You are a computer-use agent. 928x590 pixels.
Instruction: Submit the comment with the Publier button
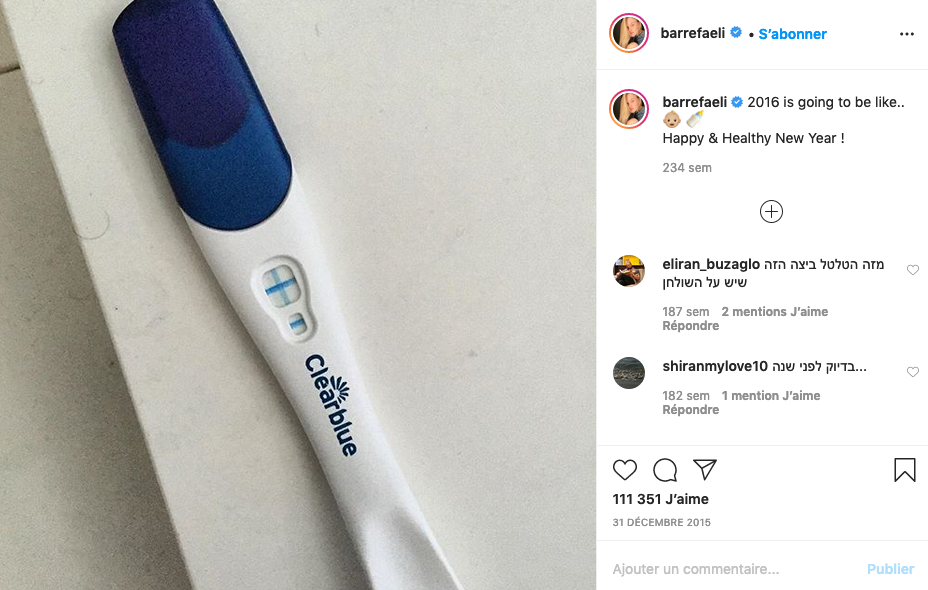(891, 569)
